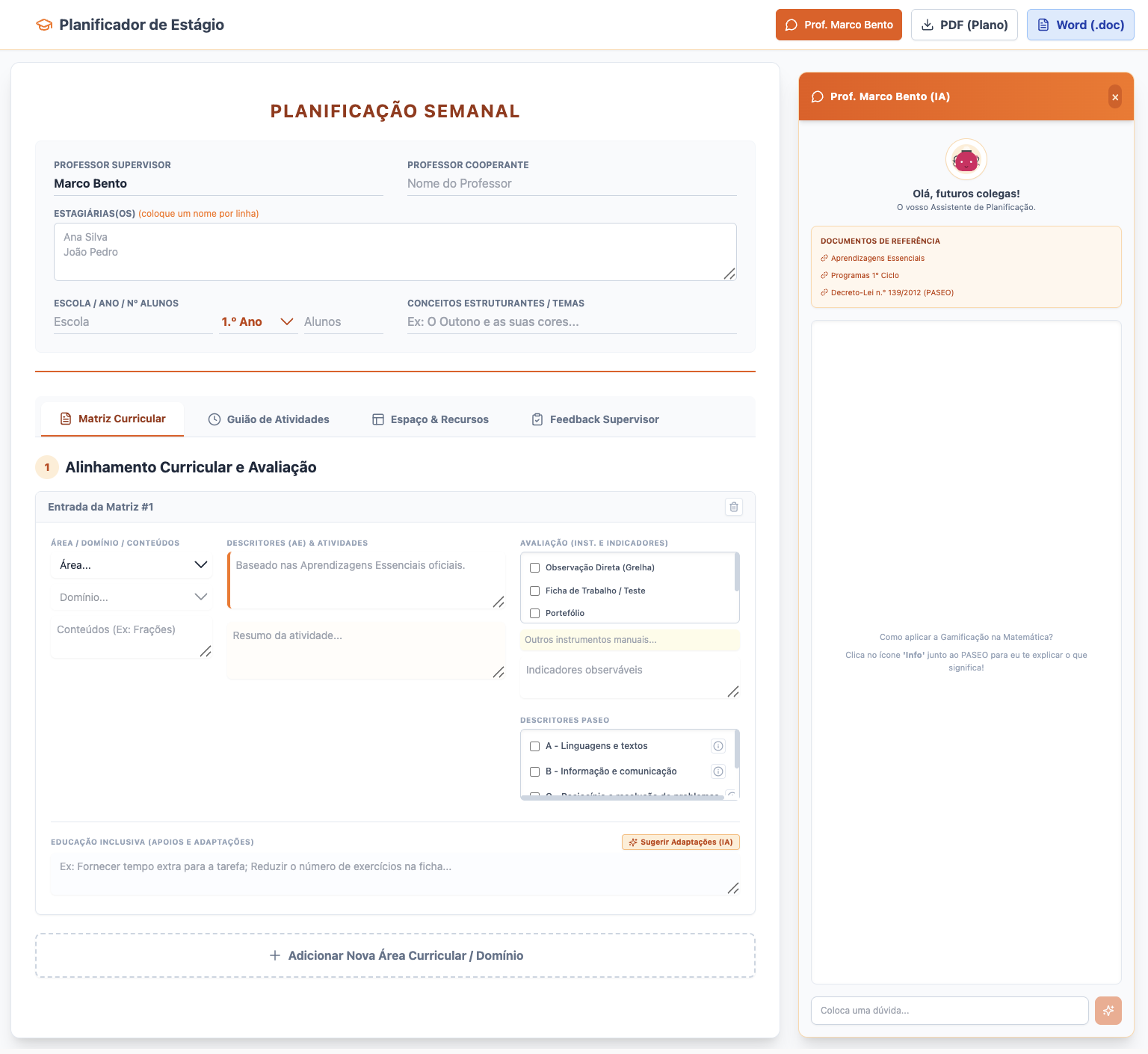Open info for B - Informação e comunicação
Image resolution: width=1148 pixels, height=1054 pixels.
(x=718, y=771)
